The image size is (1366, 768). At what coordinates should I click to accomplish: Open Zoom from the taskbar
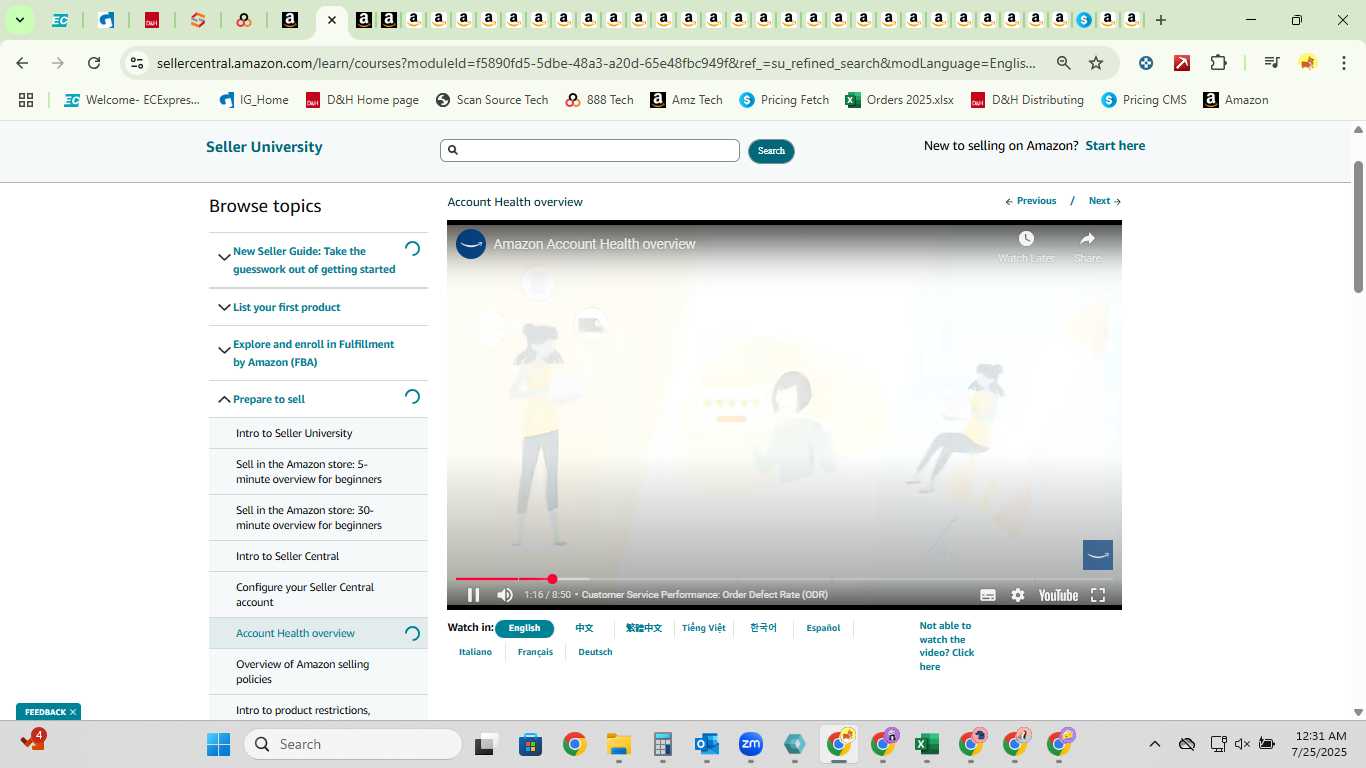tap(750, 744)
